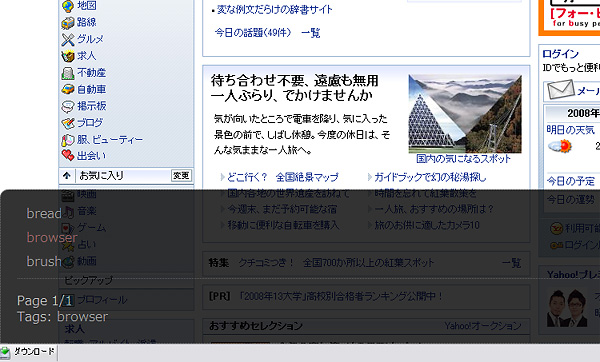Viewport: 600px width, 362px height.
Task: Open the 出会い heart icon
Action: pyautogui.click(x=68, y=155)
